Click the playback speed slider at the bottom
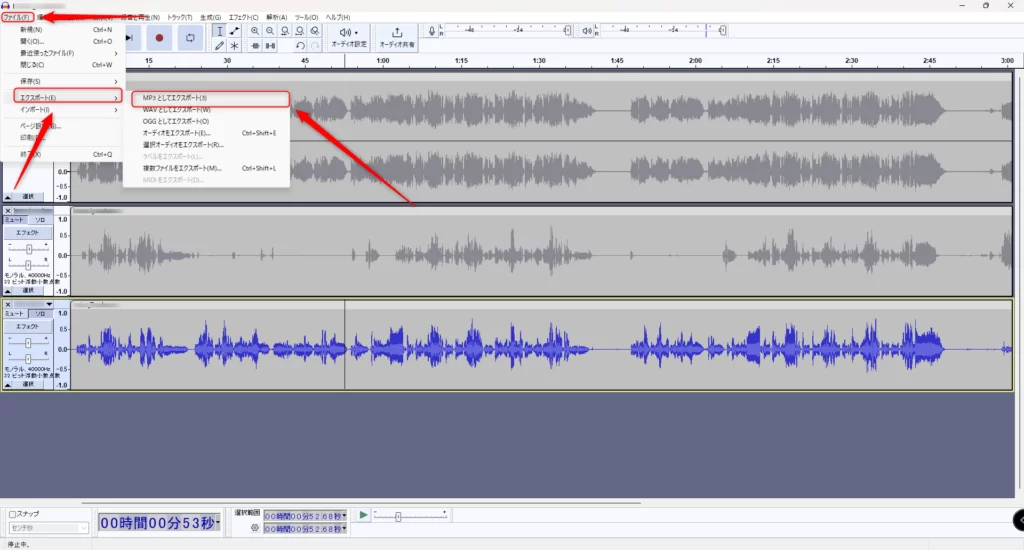This screenshot has height=550, width=1024. tap(398, 516)
